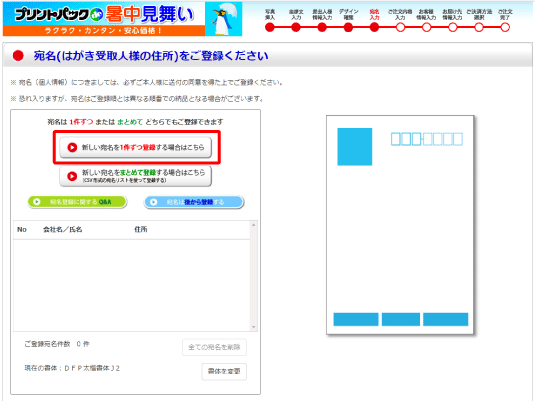Jump to the ご注文完了 step circle
The width and height of the screenshot is (535, 401).
pos(505,27)
